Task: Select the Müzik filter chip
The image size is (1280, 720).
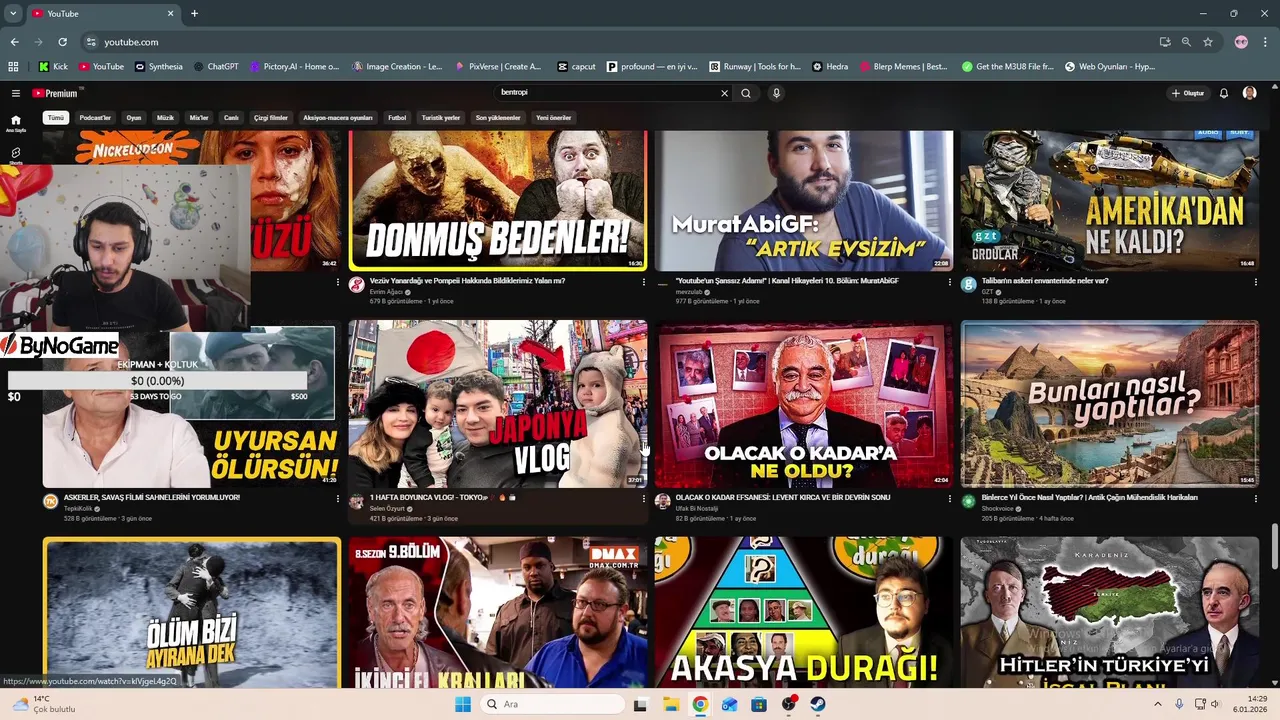Action: (x=165, y=118)
